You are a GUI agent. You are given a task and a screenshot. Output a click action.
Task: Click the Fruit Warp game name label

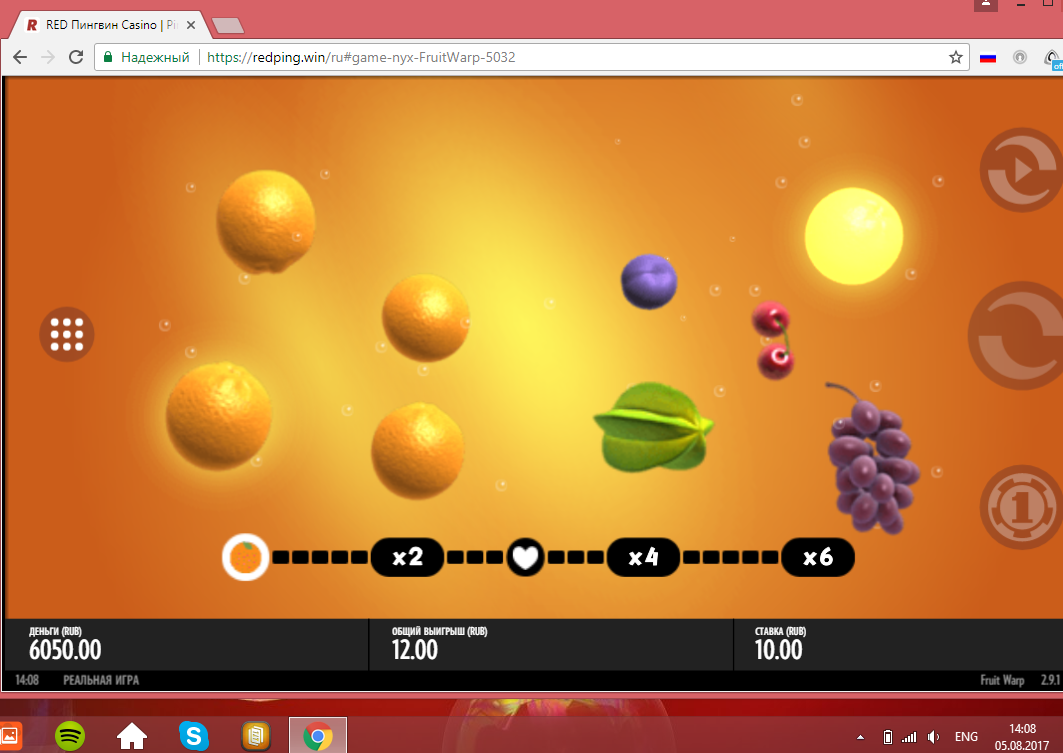[1002, 680]
